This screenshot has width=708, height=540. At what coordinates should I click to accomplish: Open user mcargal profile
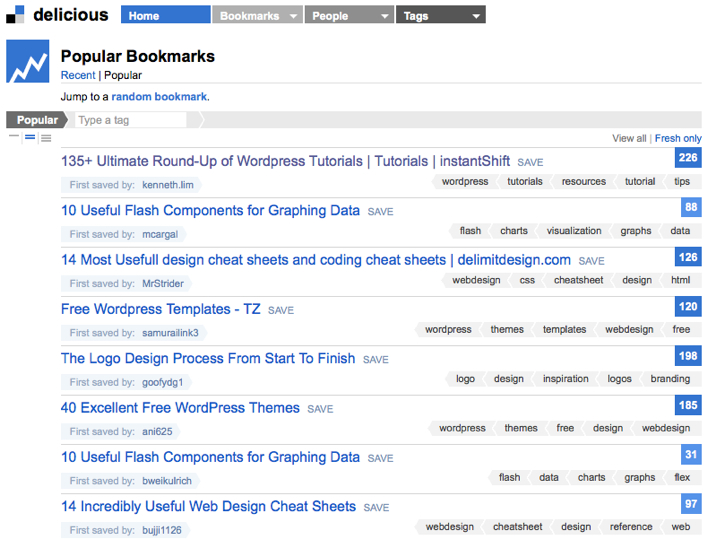(x=160, y=234)
